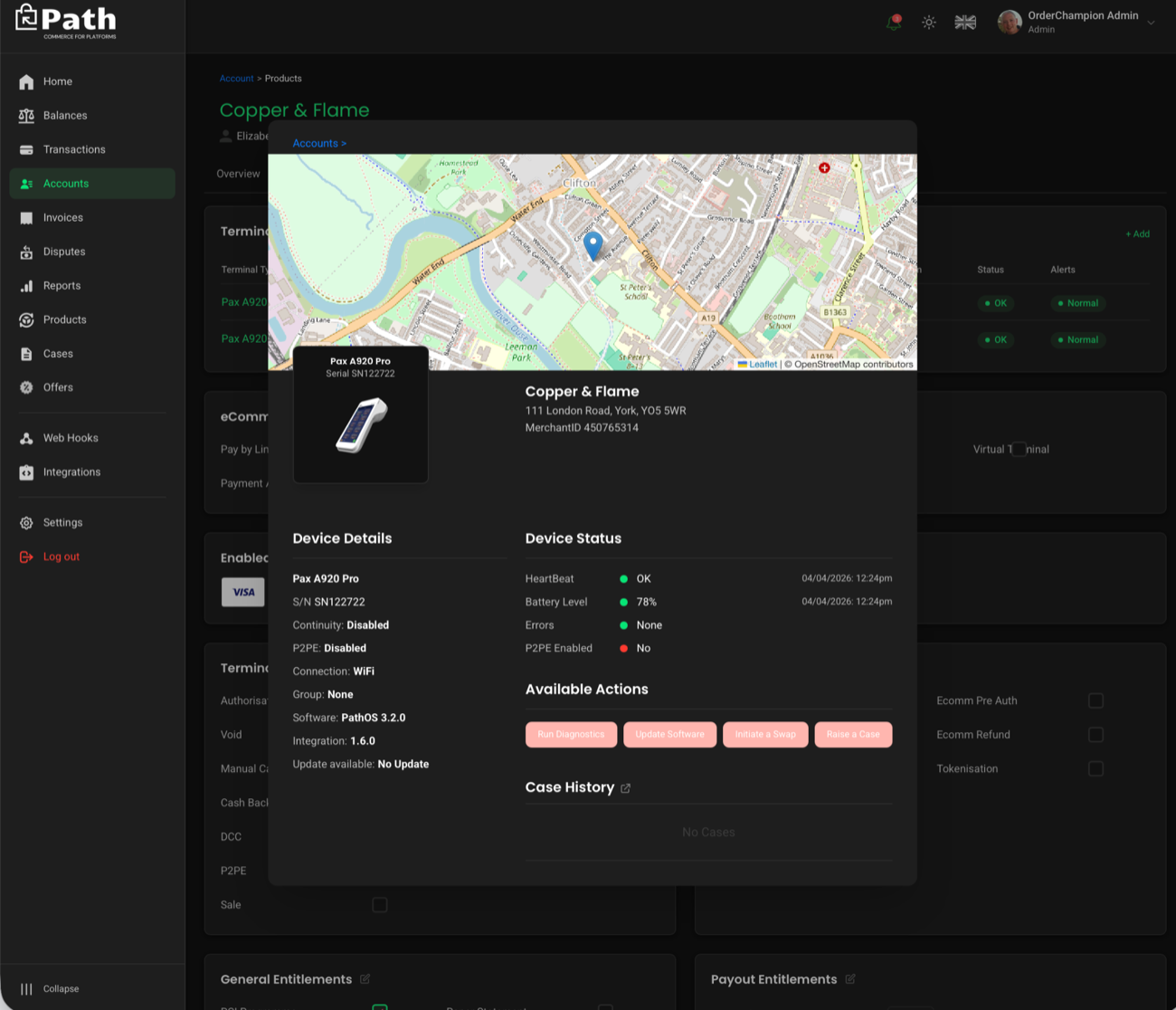Open Balances scale icon in sidebar
The image size is (1176, 1010).
point(26,116)
